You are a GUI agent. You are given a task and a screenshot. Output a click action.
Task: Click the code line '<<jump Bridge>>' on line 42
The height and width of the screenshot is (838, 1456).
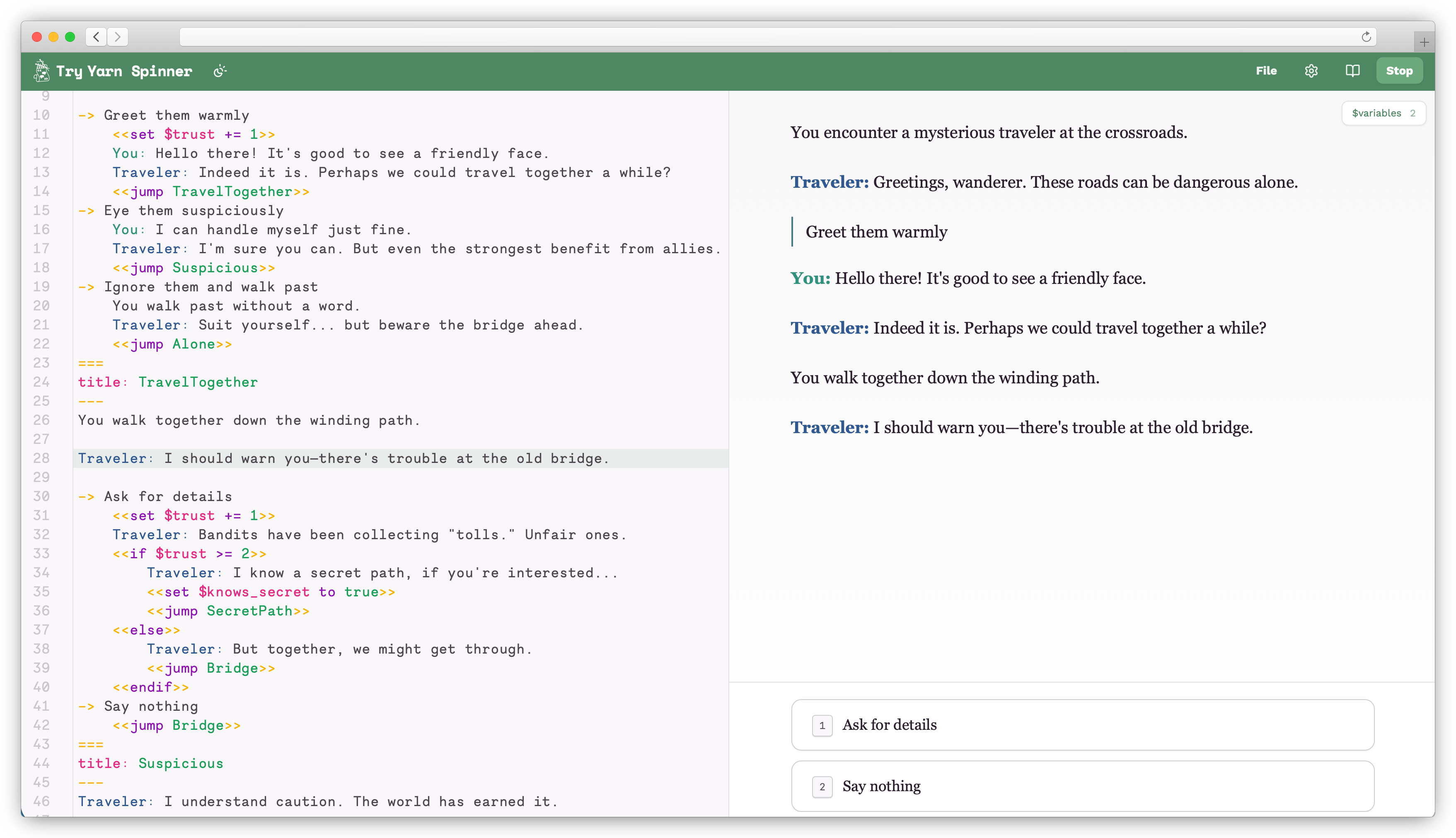click(x=177, y=725)
